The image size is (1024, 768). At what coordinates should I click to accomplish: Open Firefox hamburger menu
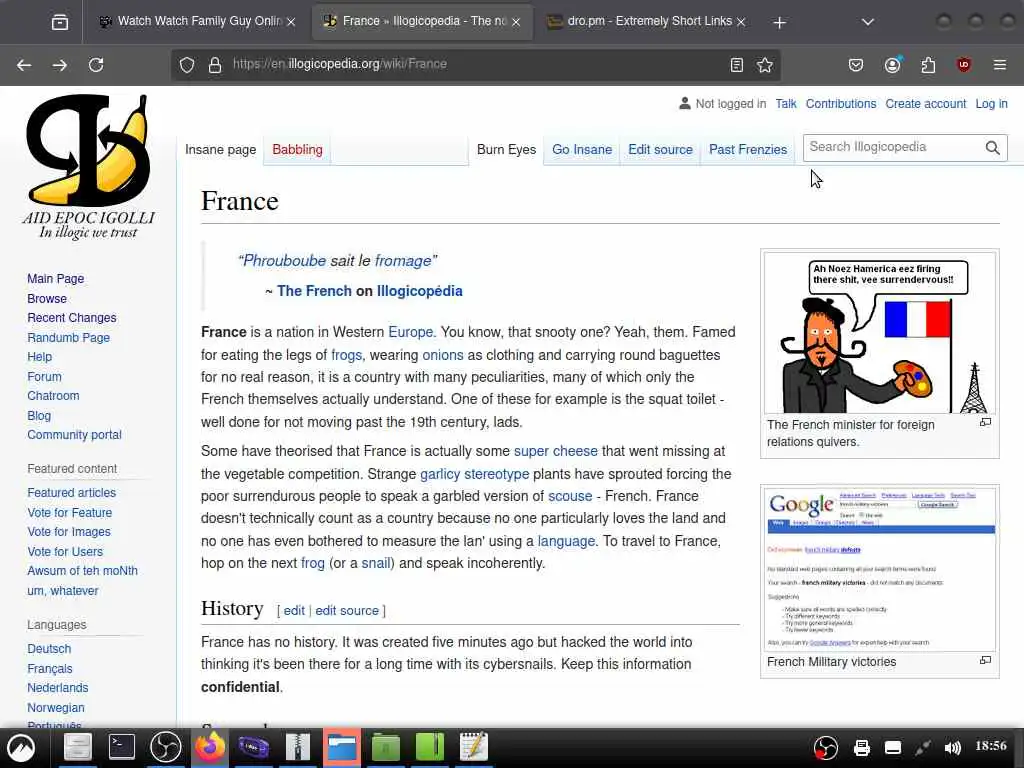[x=1000, y=65]
